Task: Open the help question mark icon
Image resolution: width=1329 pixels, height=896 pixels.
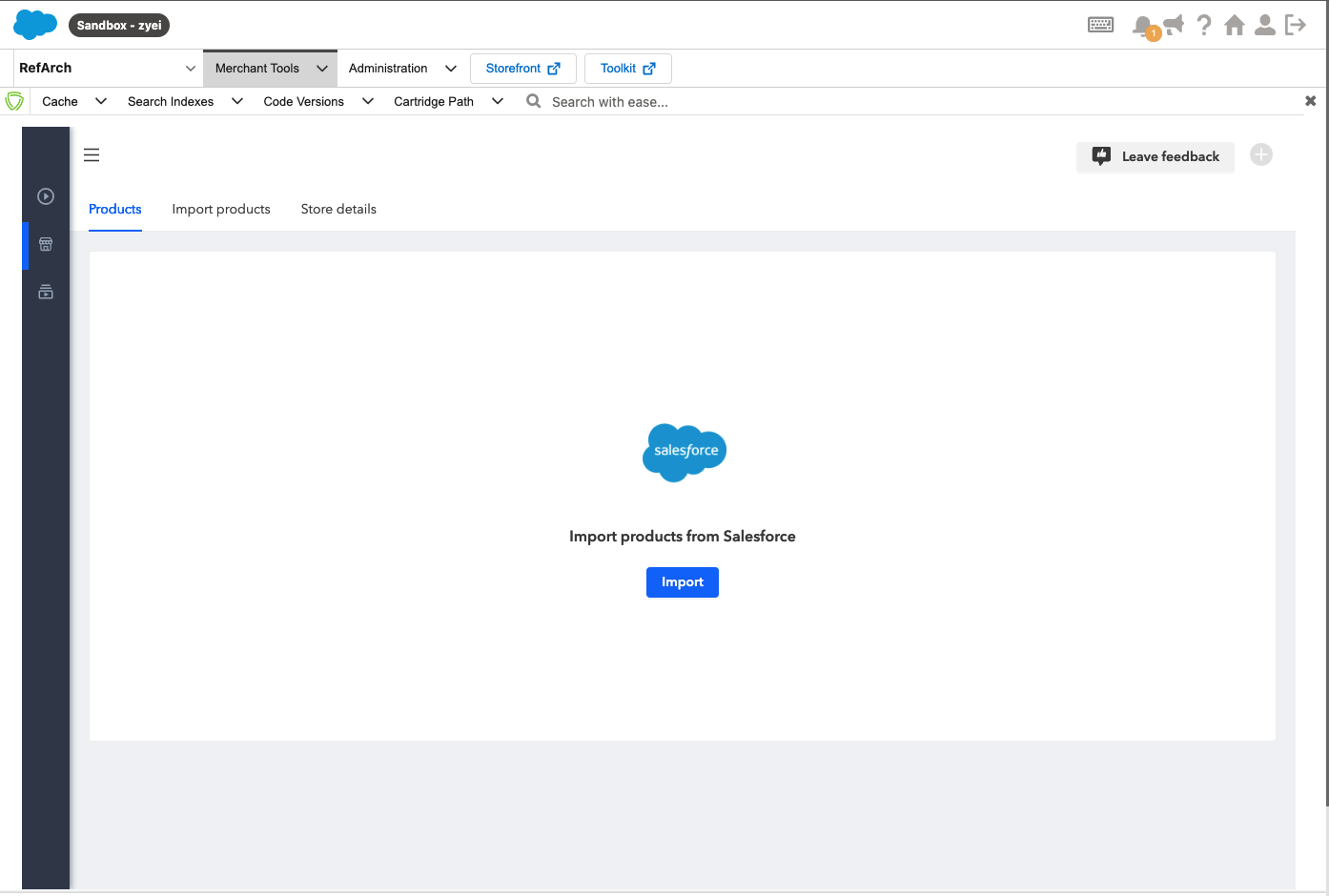Action: (1204, 25)
